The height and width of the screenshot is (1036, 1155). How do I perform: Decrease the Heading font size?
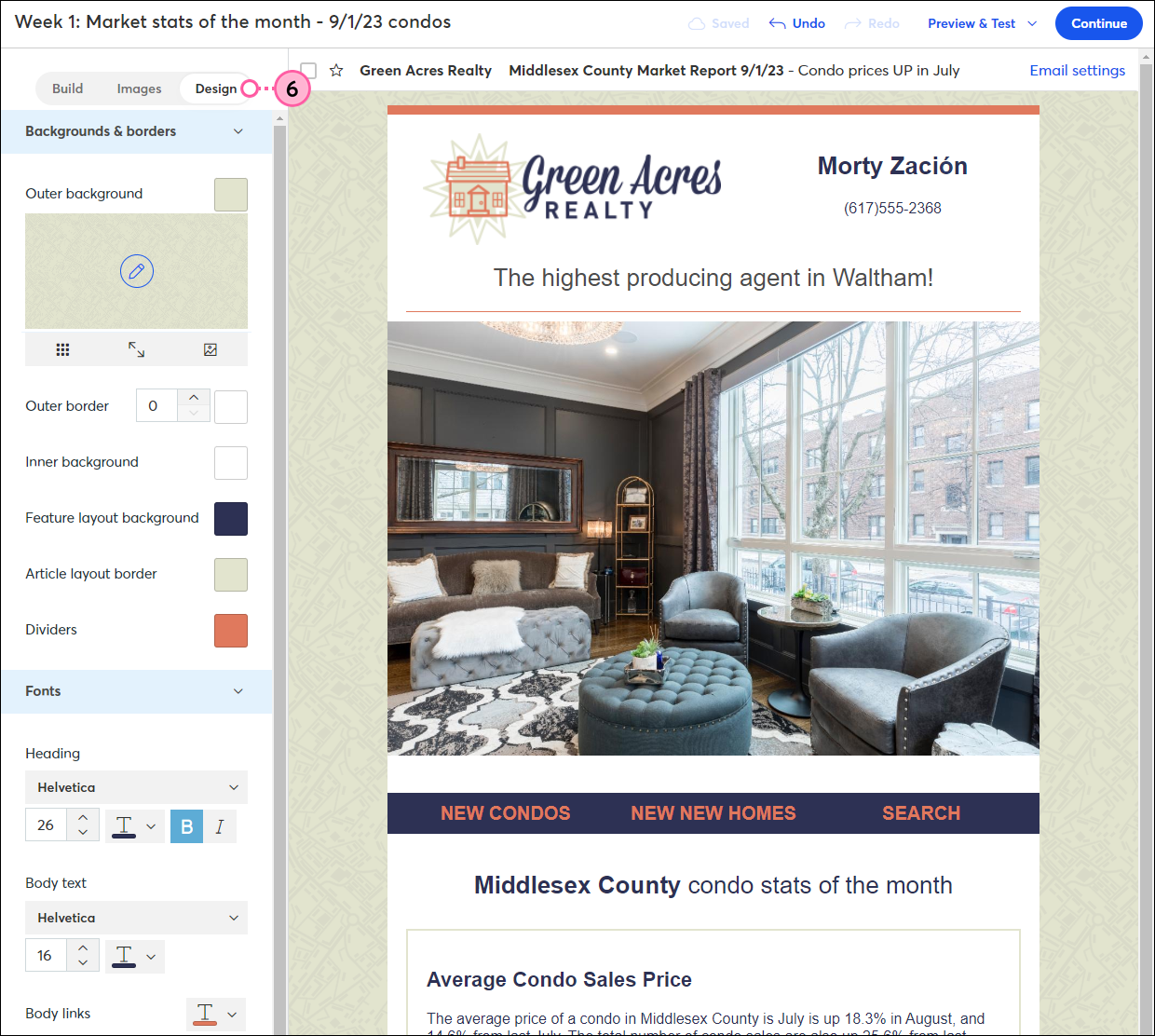pyautogui.click(x=83, y=833)
